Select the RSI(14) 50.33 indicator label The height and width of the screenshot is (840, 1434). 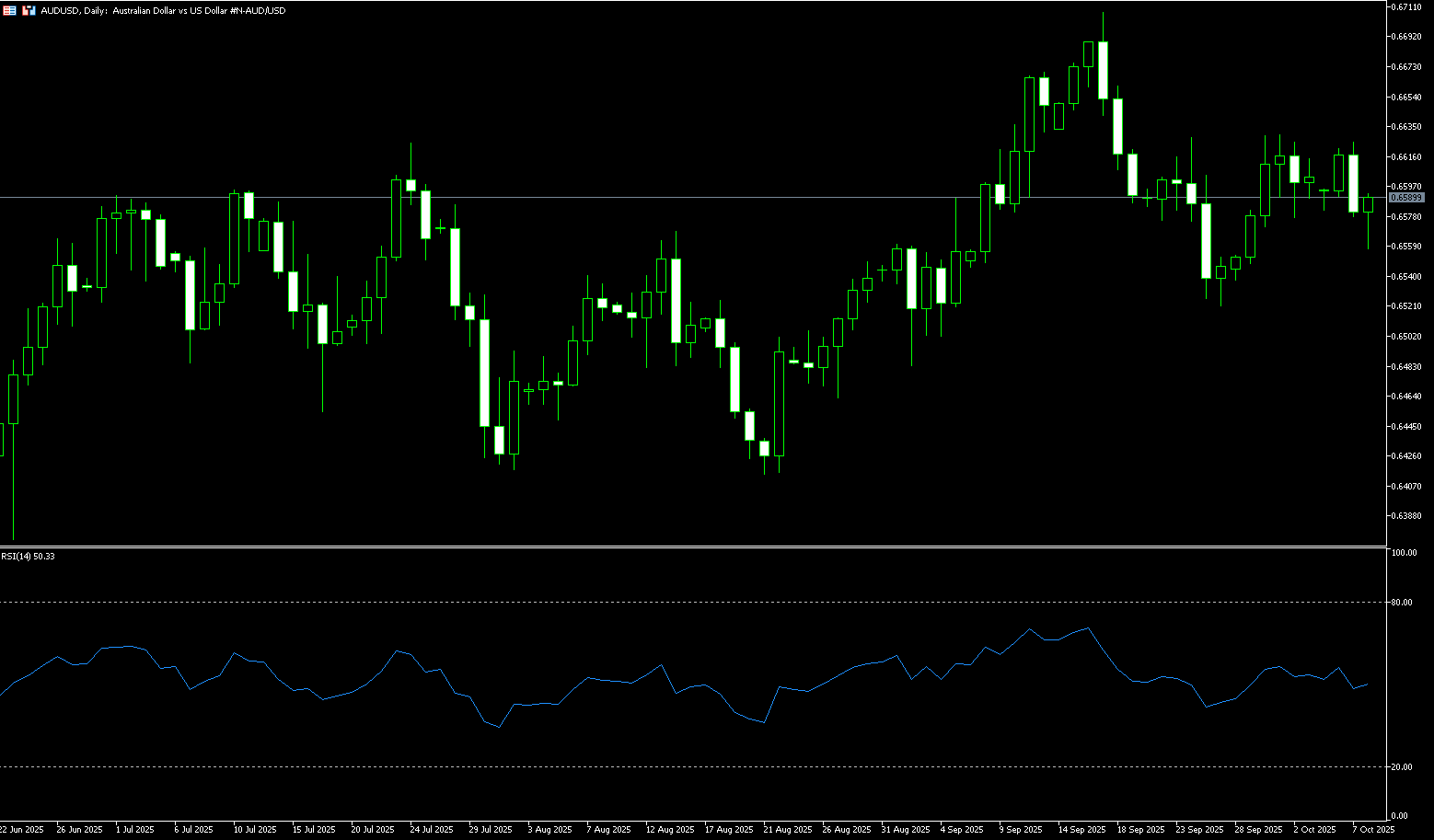pos(28,557)
